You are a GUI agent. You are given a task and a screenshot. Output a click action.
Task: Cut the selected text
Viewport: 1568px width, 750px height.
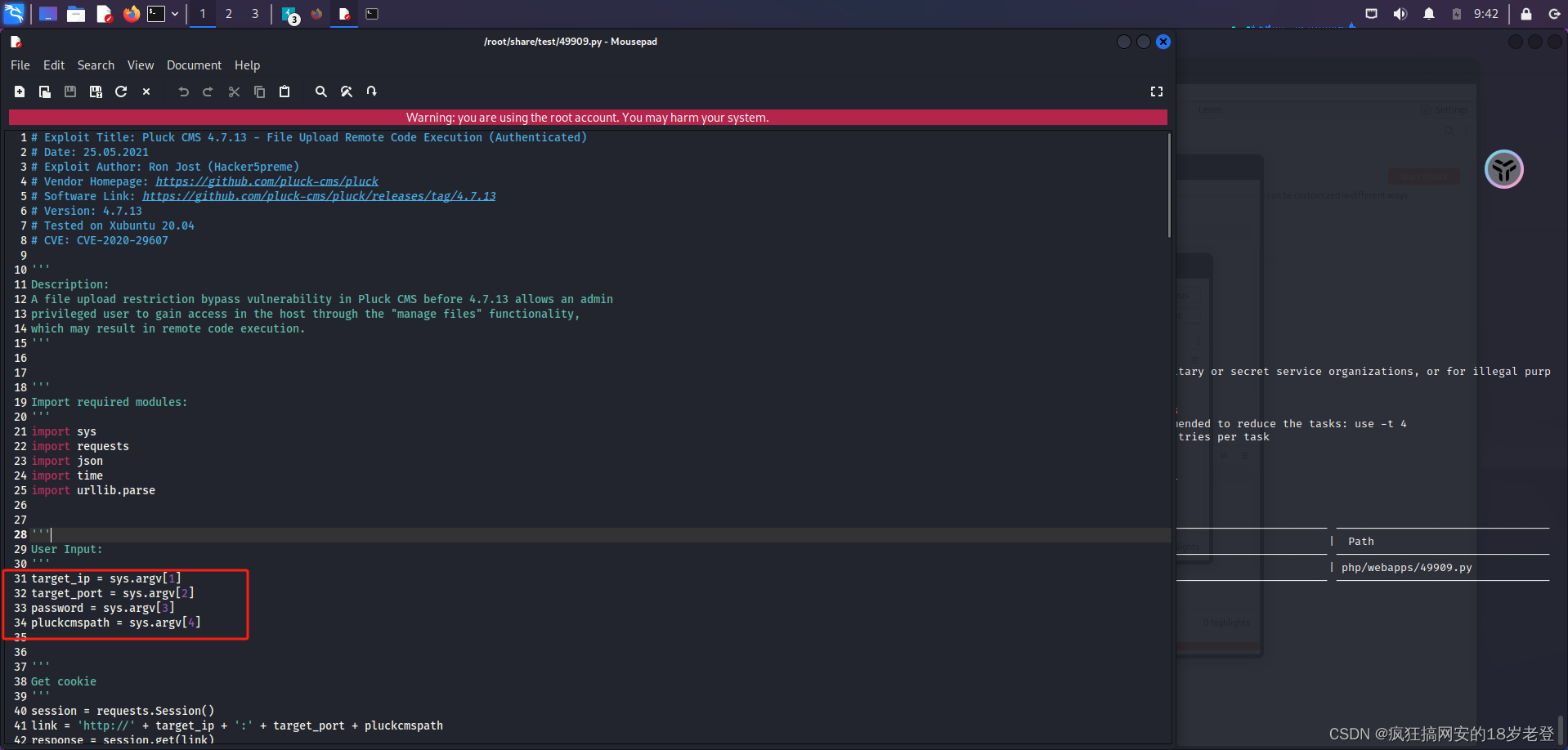coord(234,92)
